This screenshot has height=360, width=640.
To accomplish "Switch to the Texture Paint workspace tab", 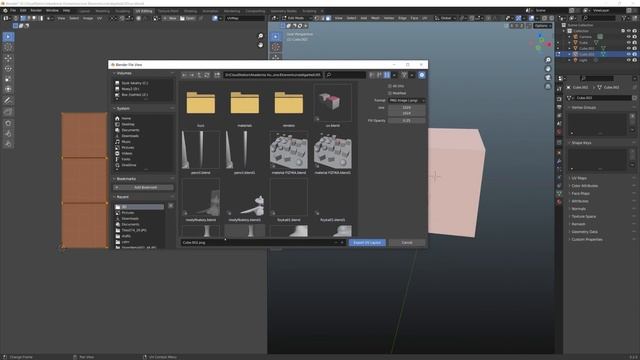I will coord(168,11).
